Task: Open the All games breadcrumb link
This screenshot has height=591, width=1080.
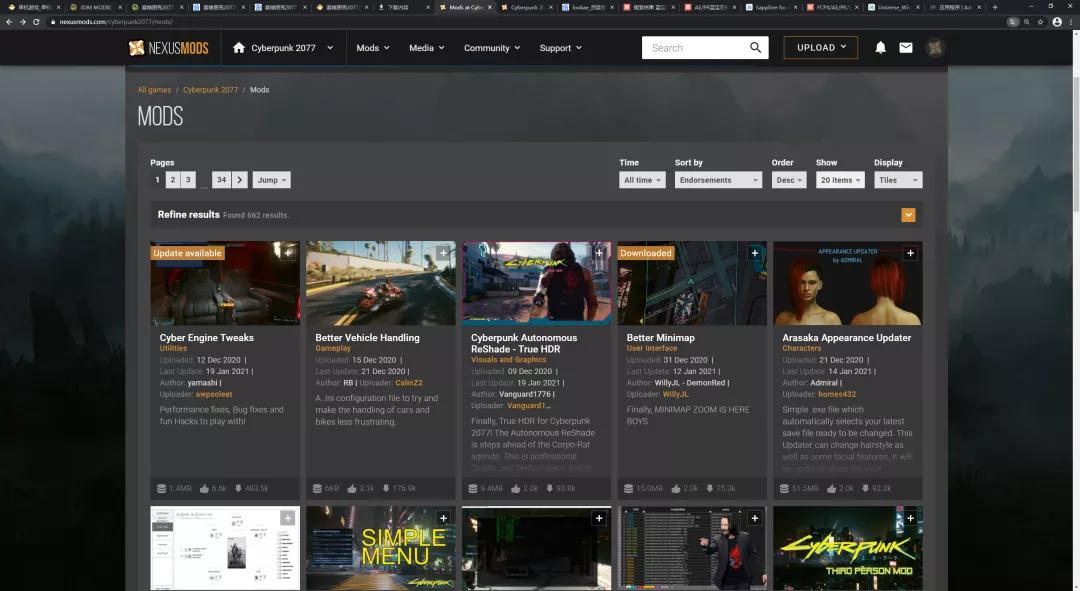Action: coord(154,90)
